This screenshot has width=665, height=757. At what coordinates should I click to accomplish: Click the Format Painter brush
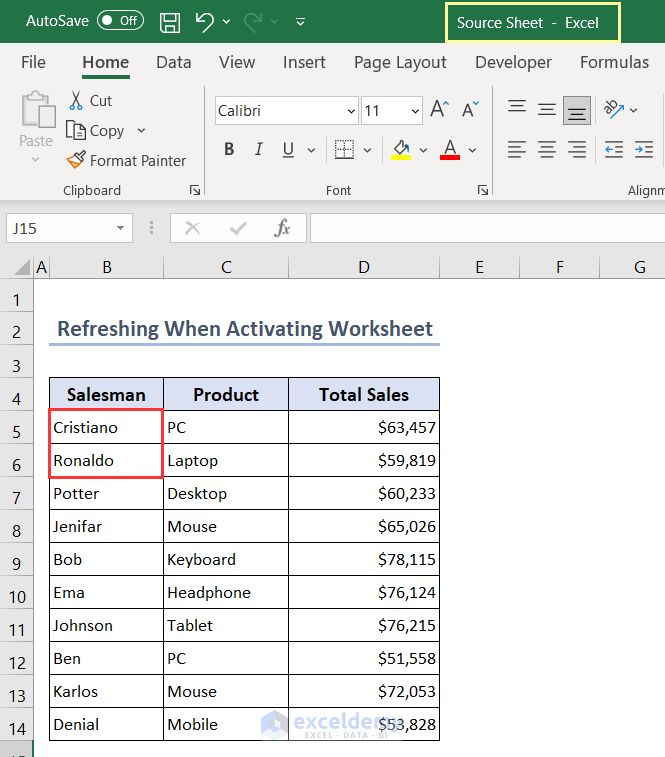[x=76, y=160]
